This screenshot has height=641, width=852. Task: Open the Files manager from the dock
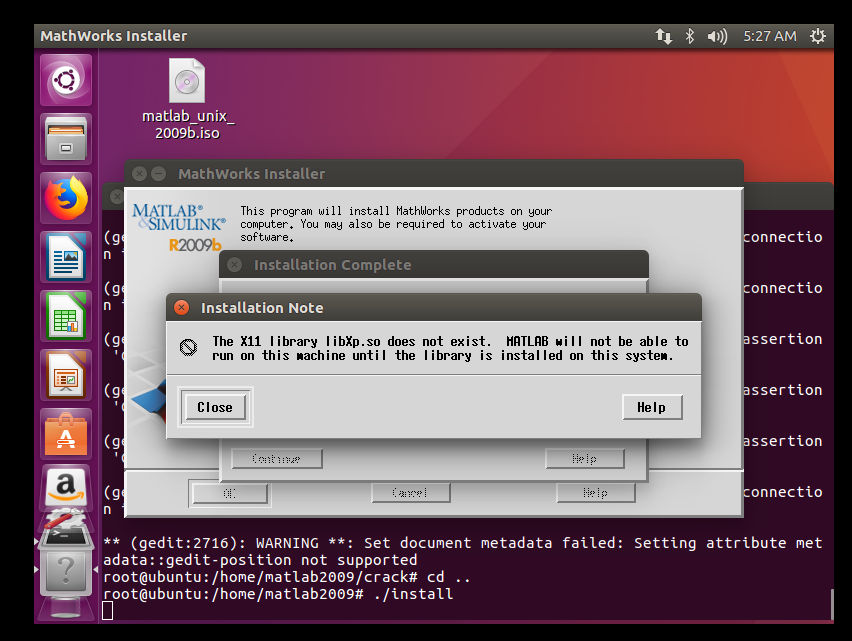[x=66, y=139]
